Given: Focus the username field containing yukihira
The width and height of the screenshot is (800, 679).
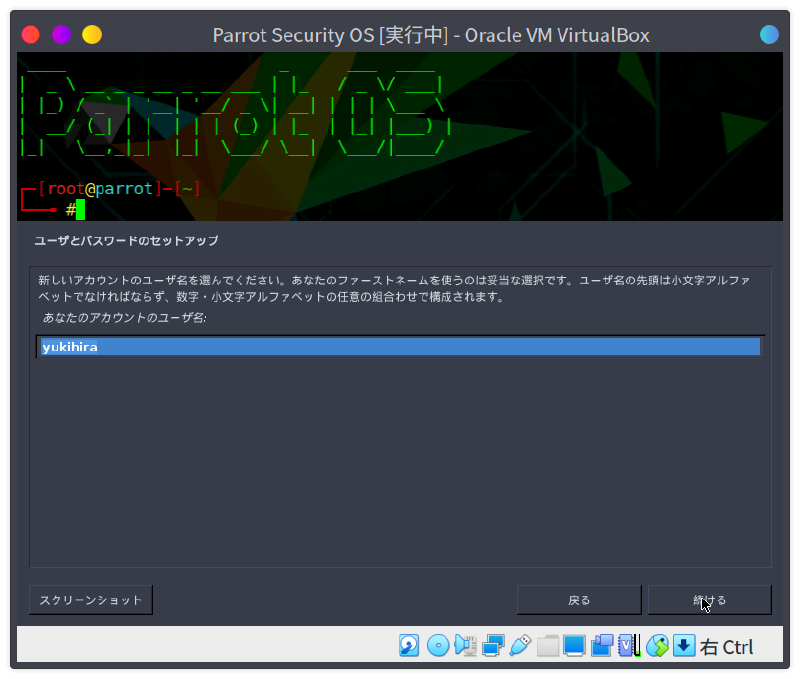Looking at the screenshot, I should coord(400,347).
